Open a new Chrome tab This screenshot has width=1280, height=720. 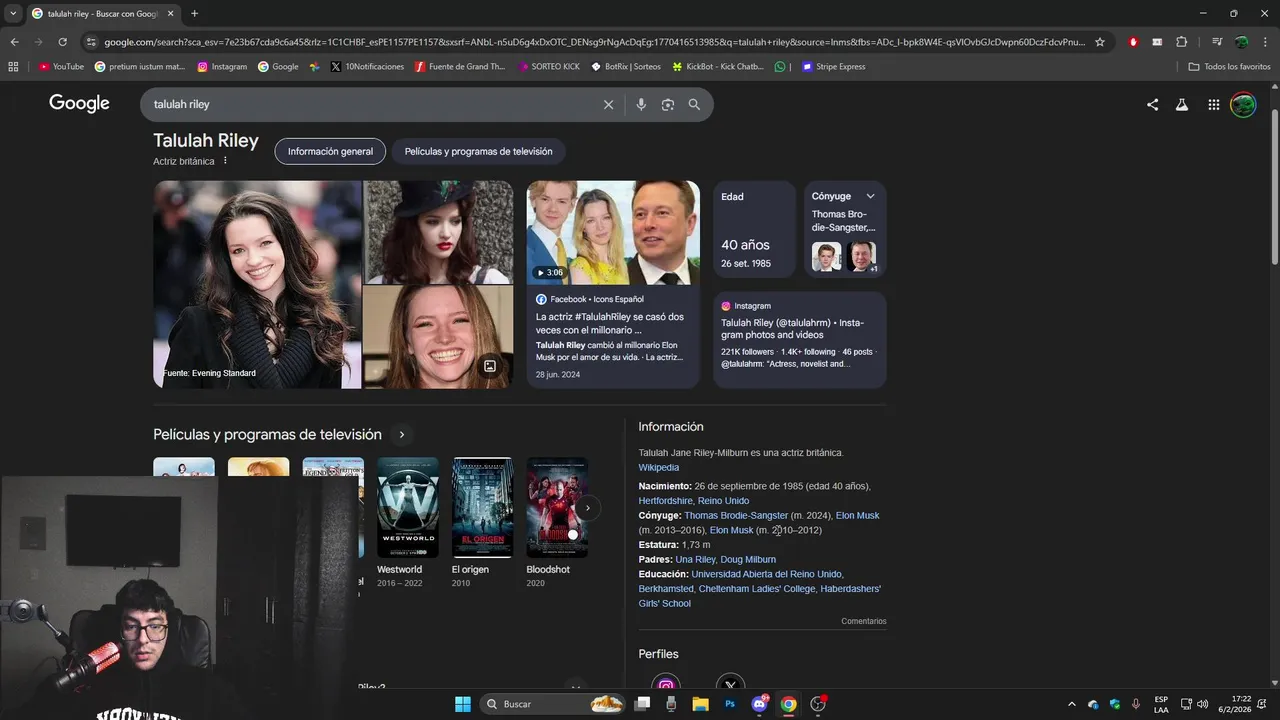pos(194,13)
